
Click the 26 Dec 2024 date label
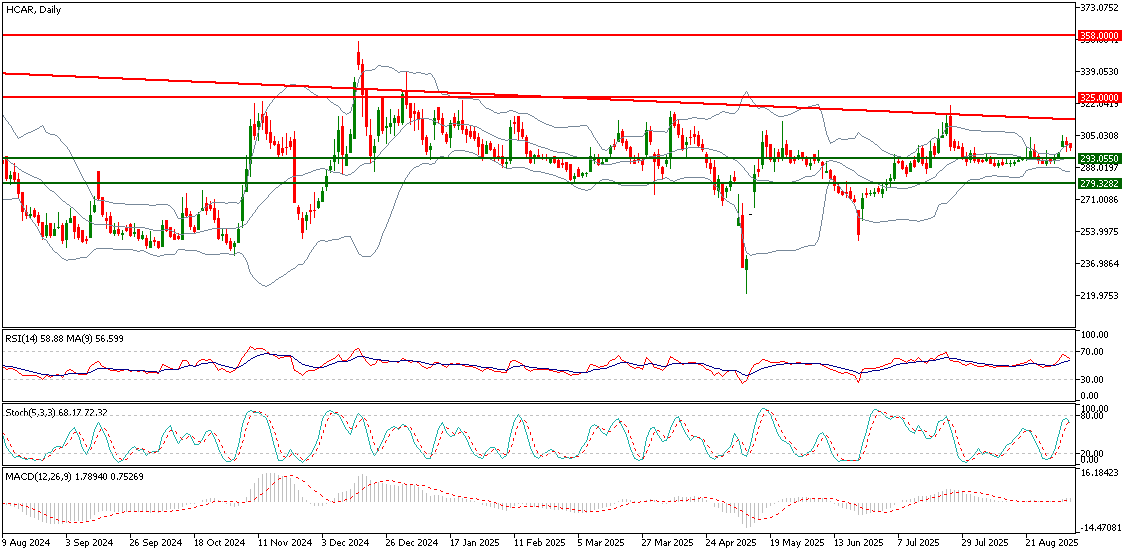tap(413, 543)
